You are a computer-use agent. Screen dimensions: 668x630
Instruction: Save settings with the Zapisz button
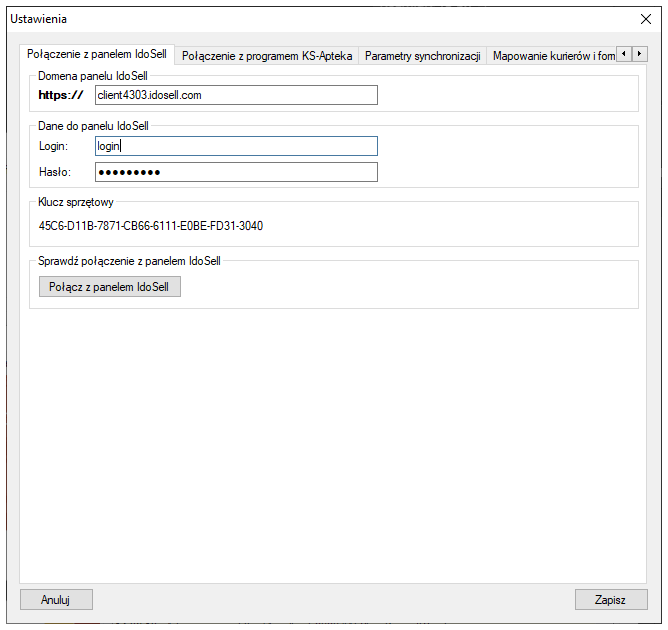tap(610, 599)
